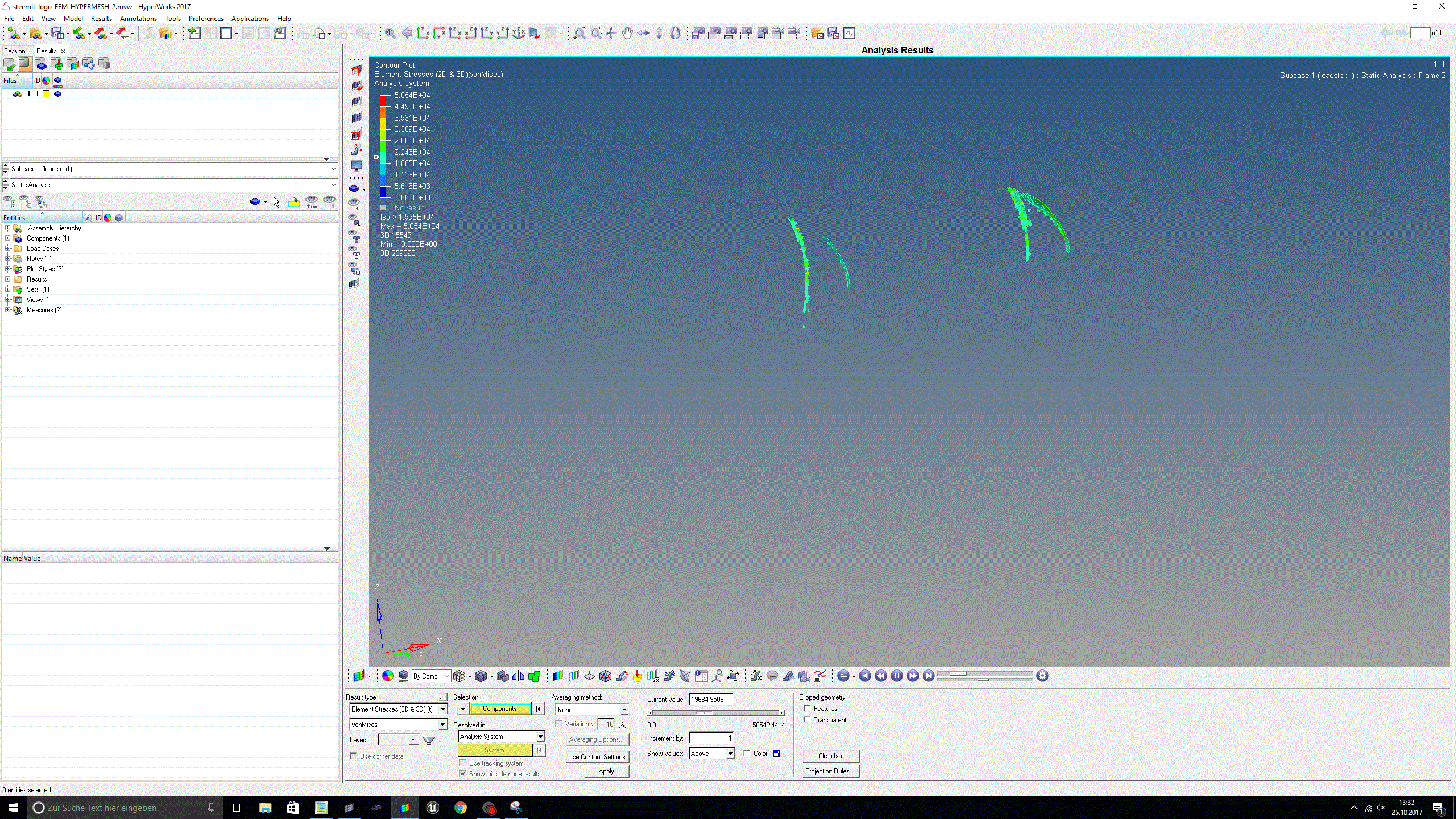The image size is (1456, 819).
Task: Click the isometric view axes icon
Action: (x=518, y=34)
